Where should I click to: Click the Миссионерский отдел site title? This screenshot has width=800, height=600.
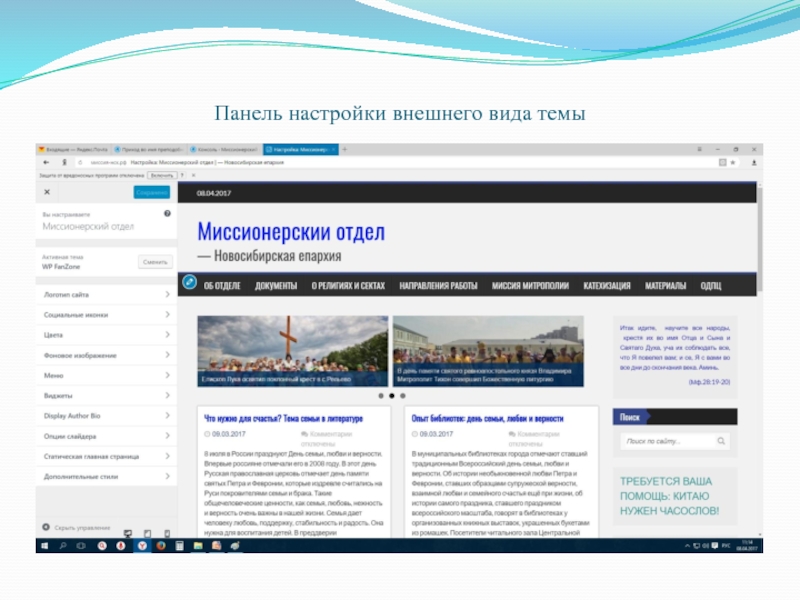click(291, 232)
